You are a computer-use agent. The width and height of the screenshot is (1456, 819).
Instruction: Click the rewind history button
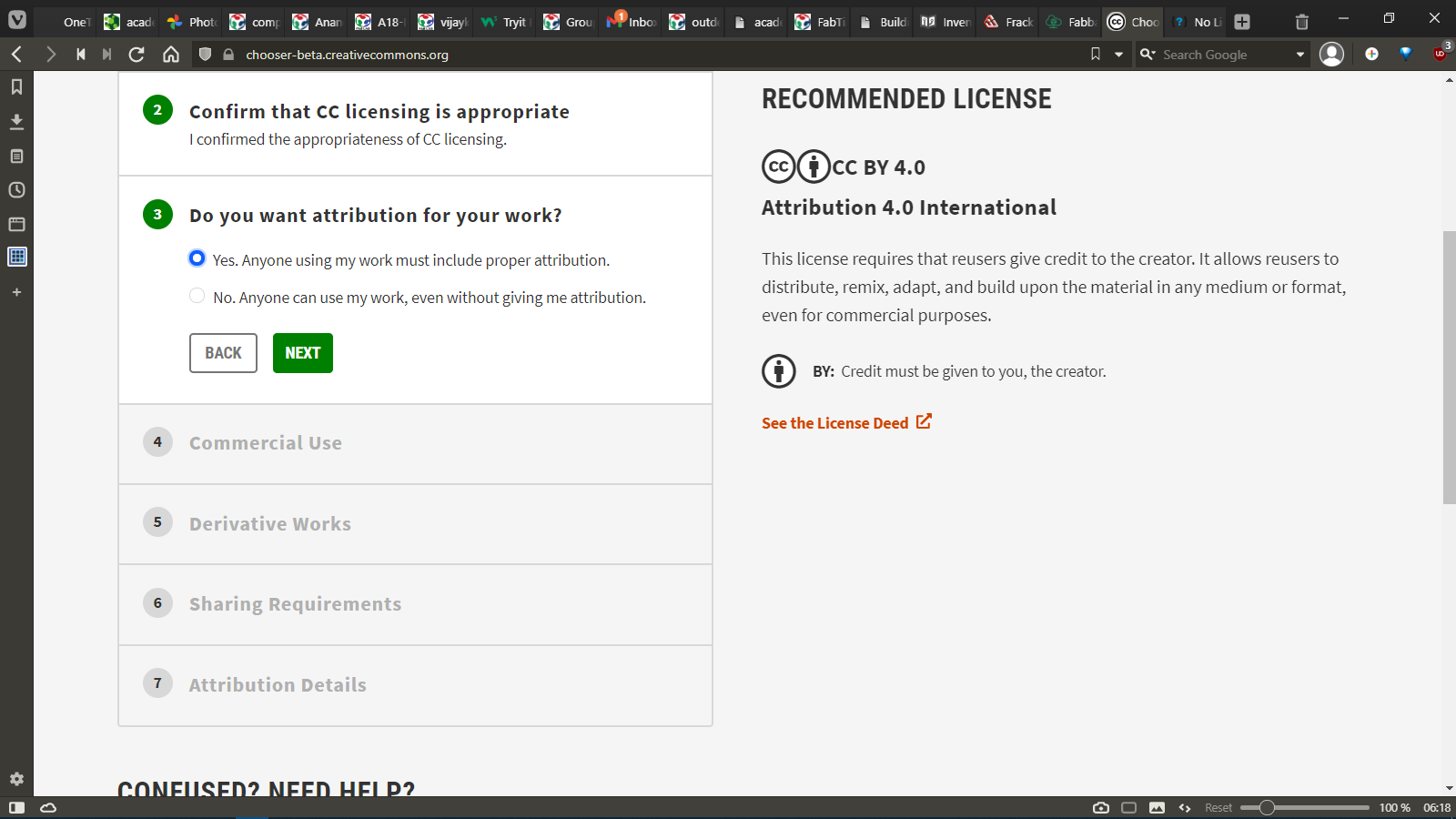point(81,55)
